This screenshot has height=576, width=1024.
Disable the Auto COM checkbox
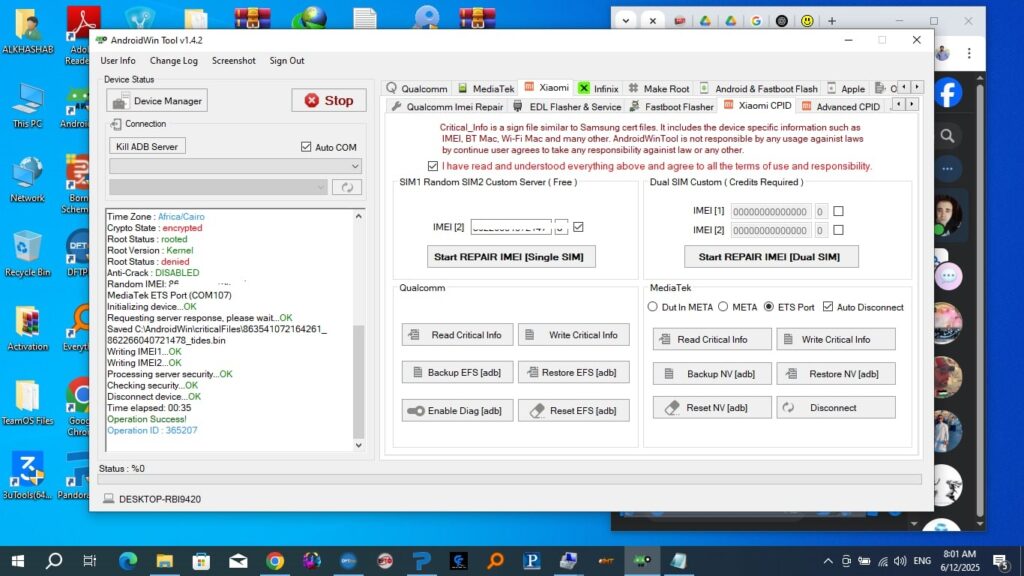307,147
